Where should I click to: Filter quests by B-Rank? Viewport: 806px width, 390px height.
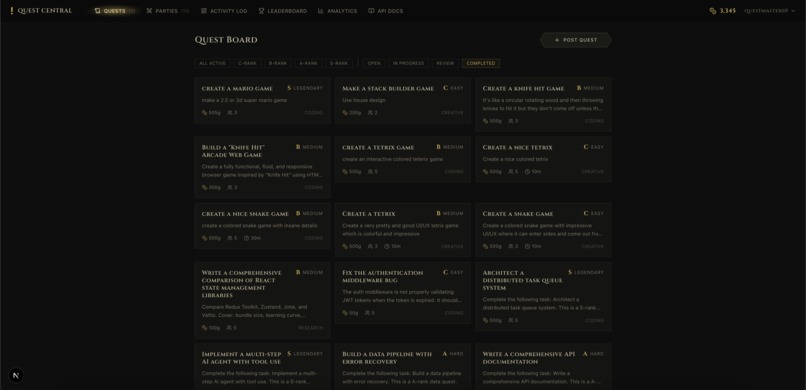pyautogui.click(x=278, y=63)
